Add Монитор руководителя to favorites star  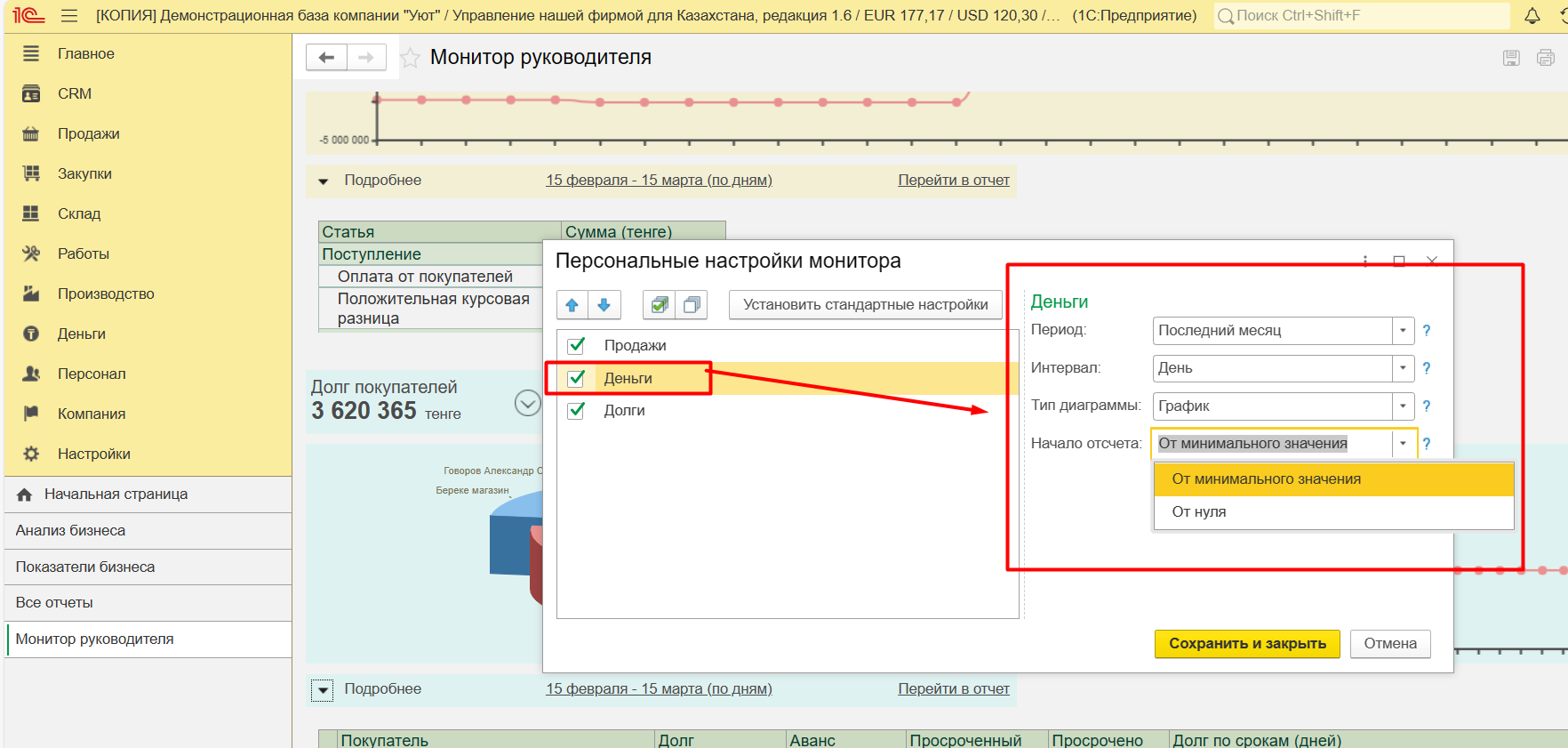point(410,59)
